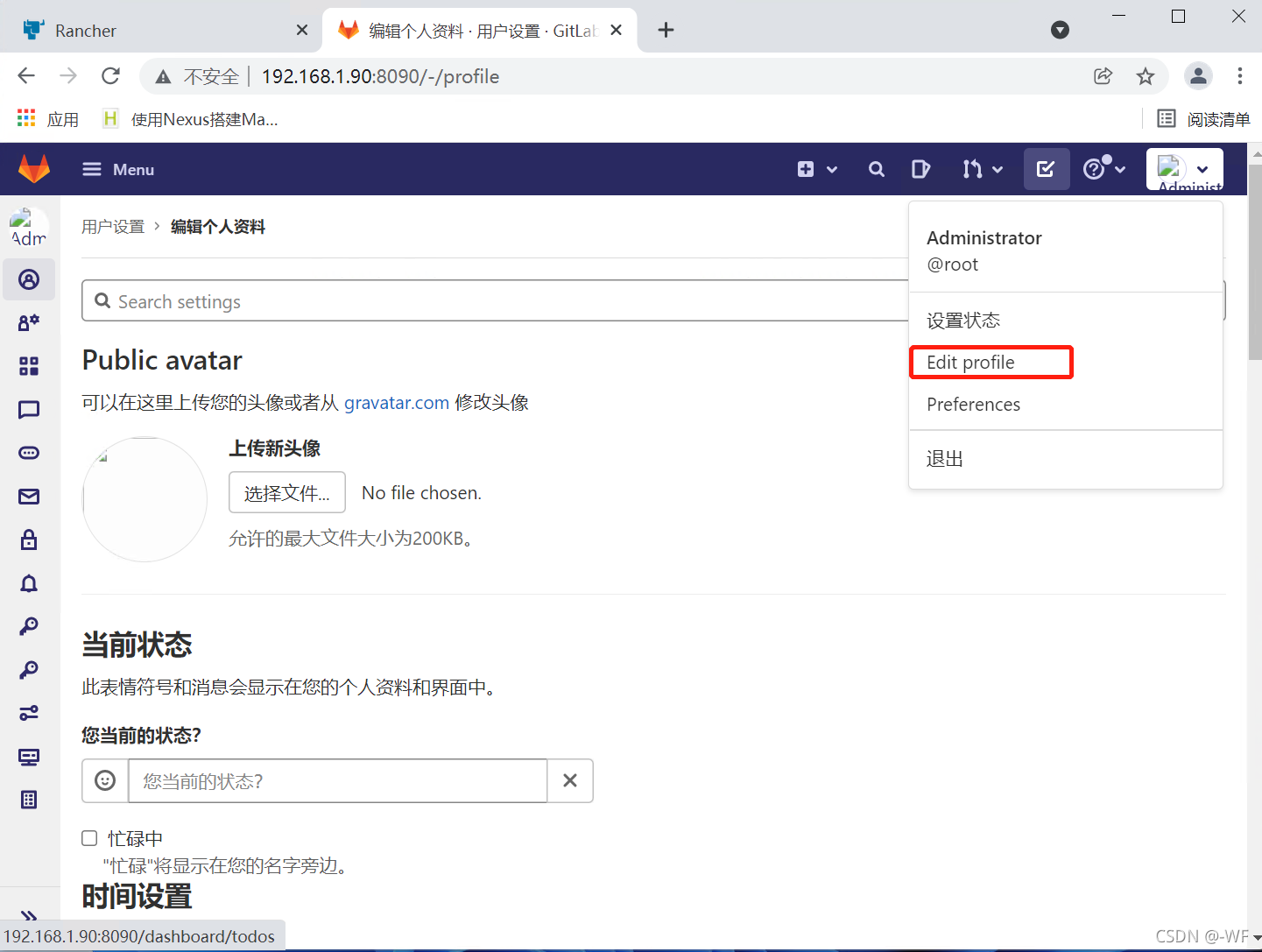This screenshot has height=952, width=1262.
Task: Open the Active Sessions monitor sidebar icon
Action: coord(29,757)
